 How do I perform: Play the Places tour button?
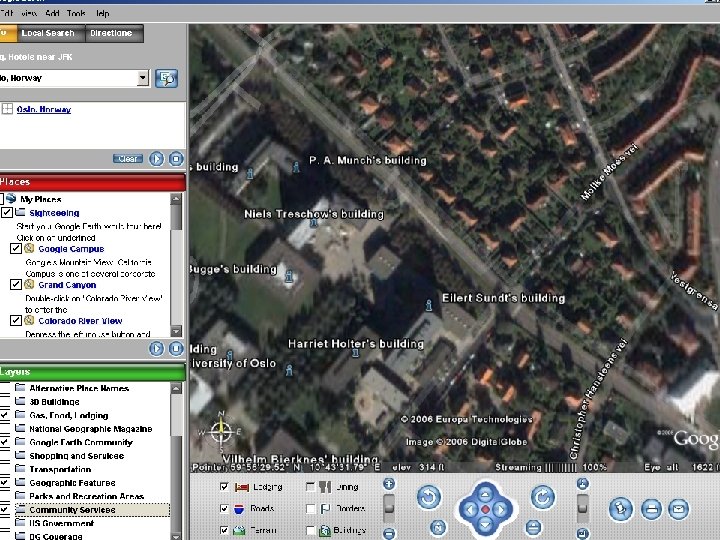point(156,349)
